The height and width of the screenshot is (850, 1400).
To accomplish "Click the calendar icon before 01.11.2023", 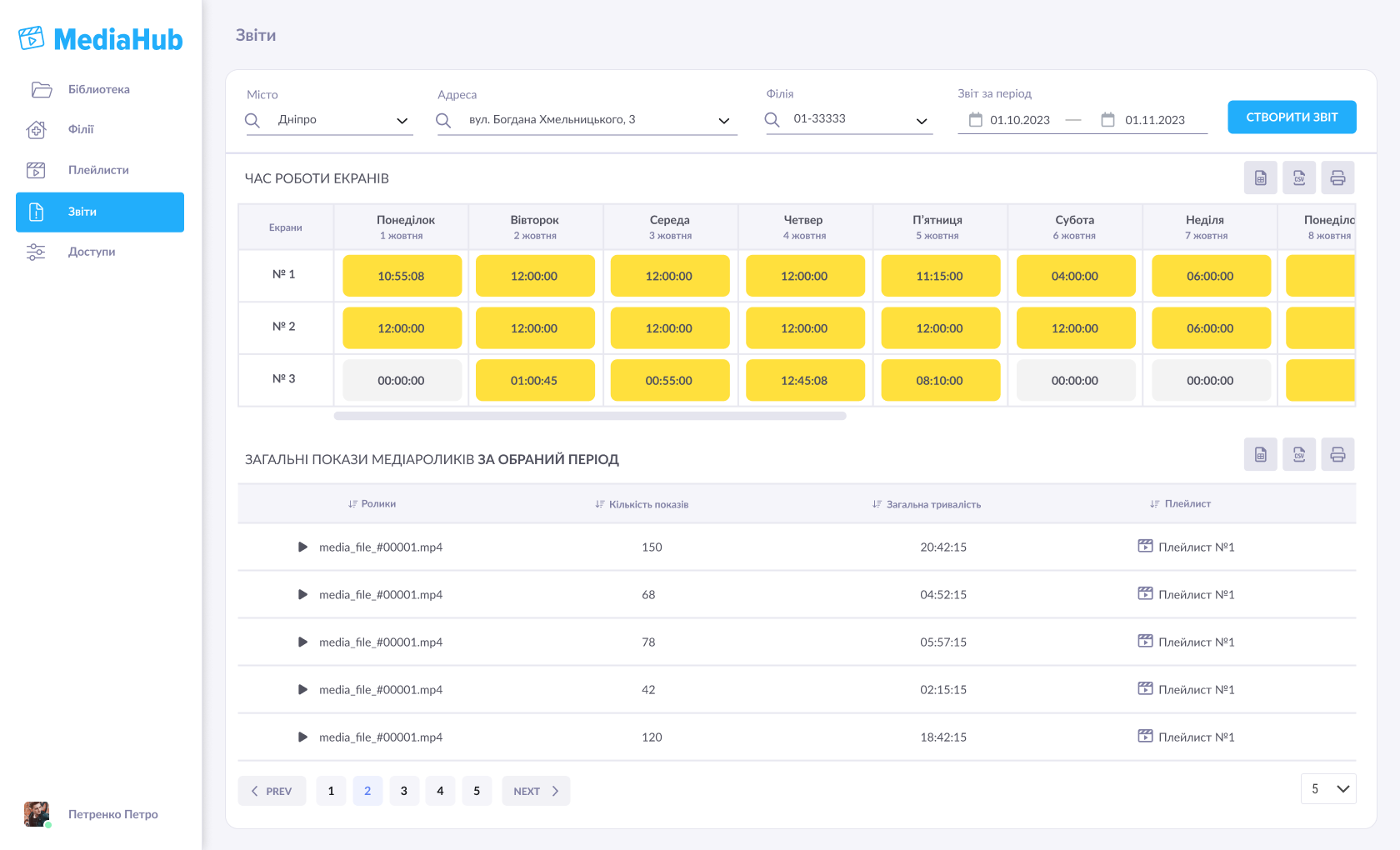I will [1107, 120].
